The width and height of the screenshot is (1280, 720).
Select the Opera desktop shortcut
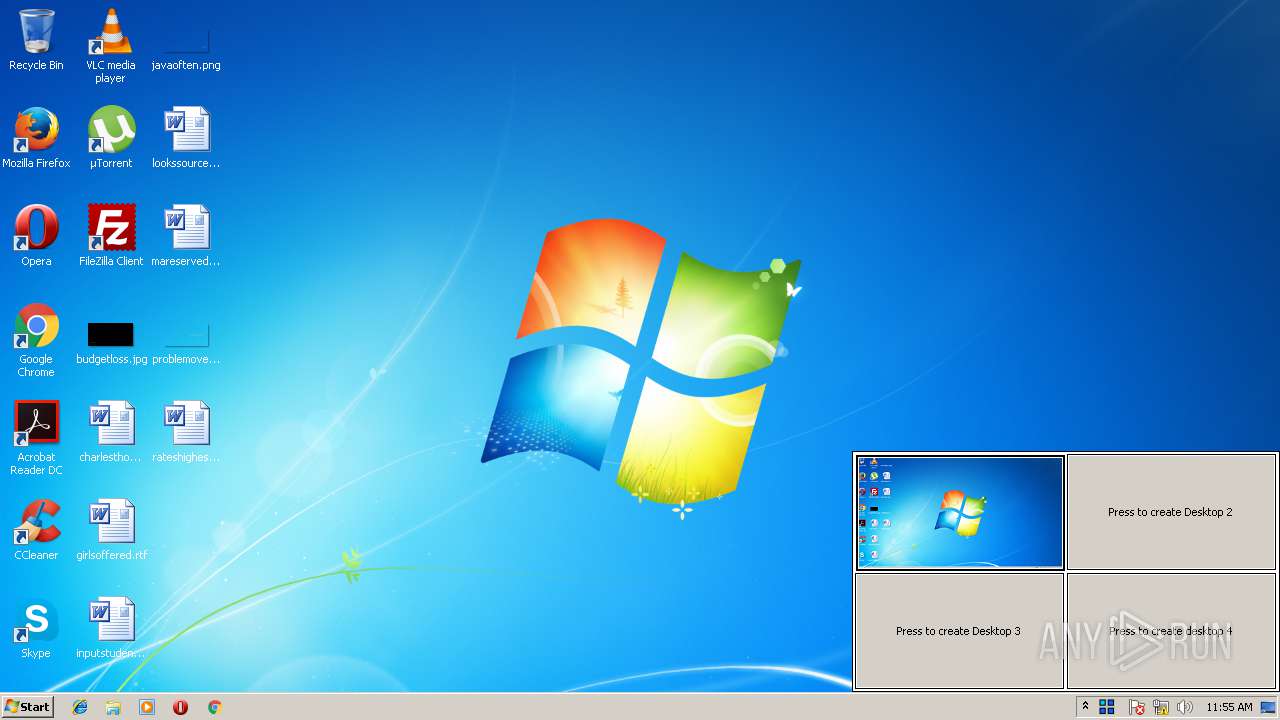click(x=36, y=236)
